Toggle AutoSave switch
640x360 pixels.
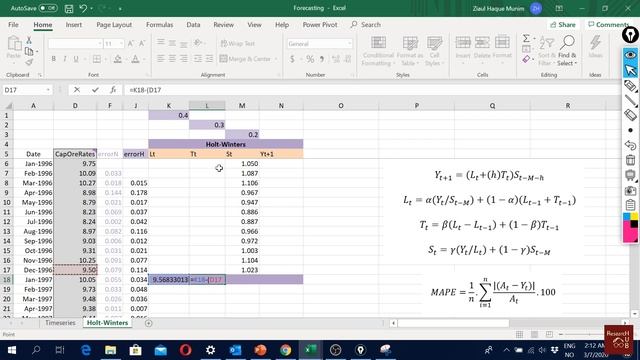click(x=48, y=8)
